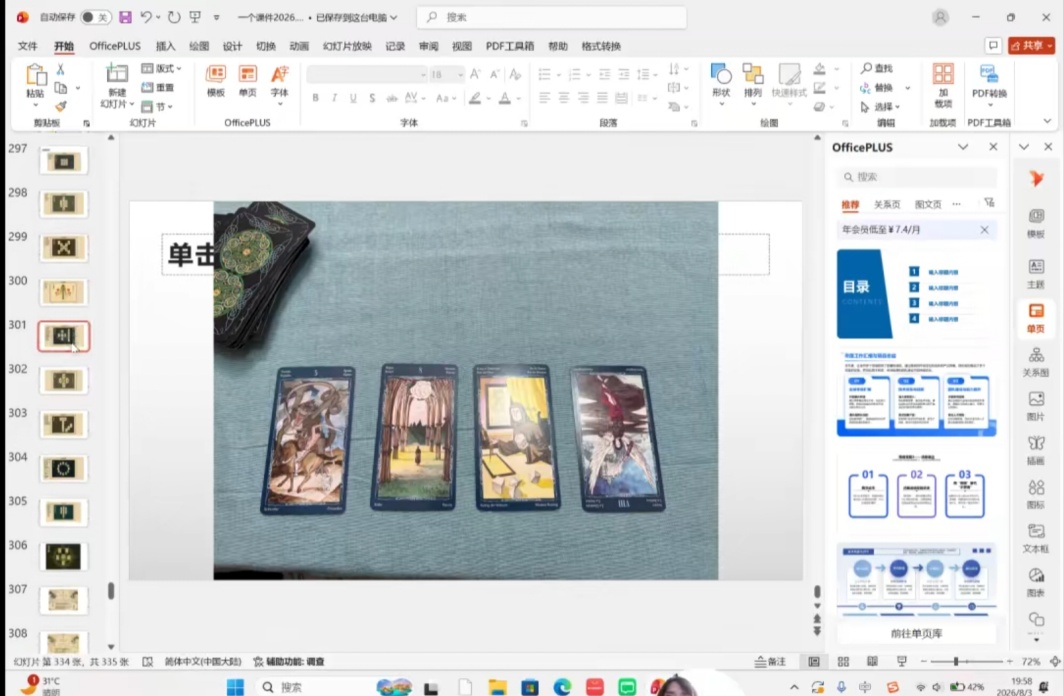
Task: Toggle AutoSave (自动保存) switch
Action: 95,17
